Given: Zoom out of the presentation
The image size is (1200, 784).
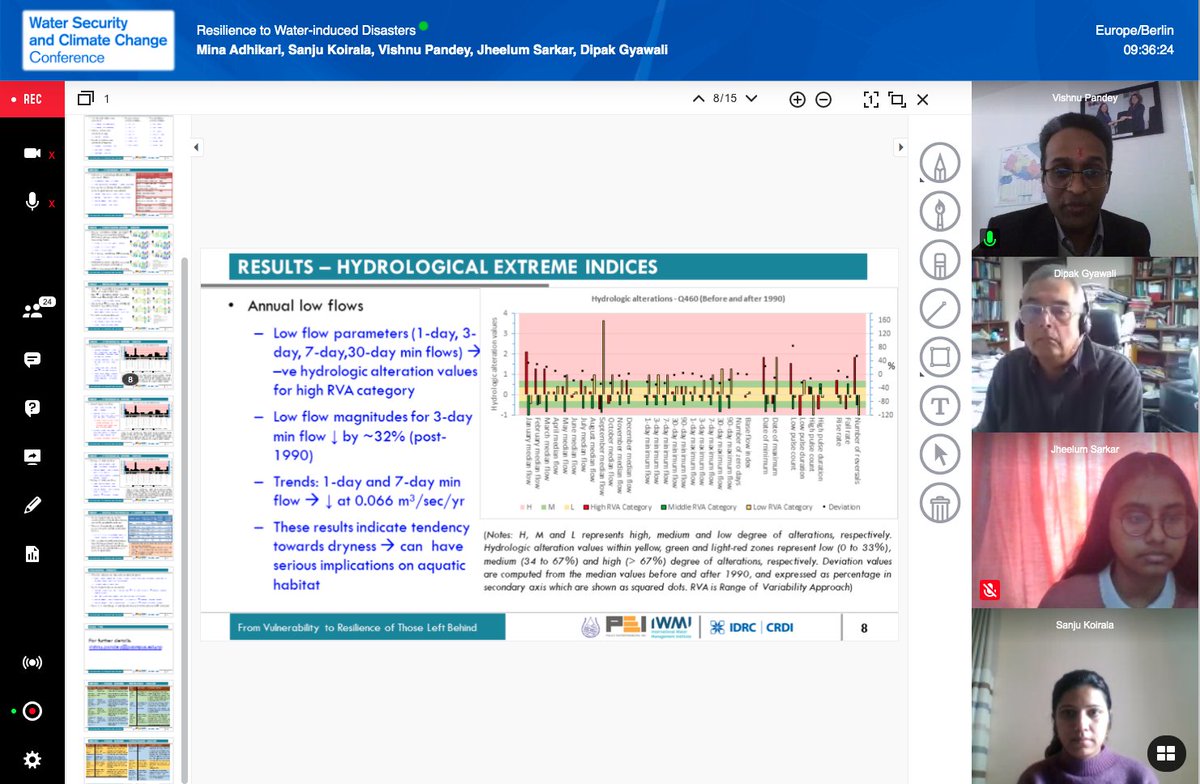Looking at the screenshot, I should tap(823, 99).
